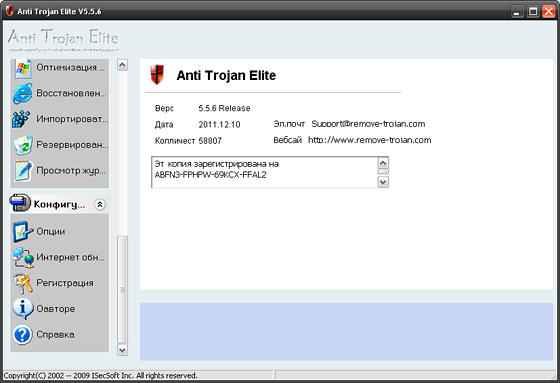
Task: Open the Справка question mark icon
Action: coord(22,334)
